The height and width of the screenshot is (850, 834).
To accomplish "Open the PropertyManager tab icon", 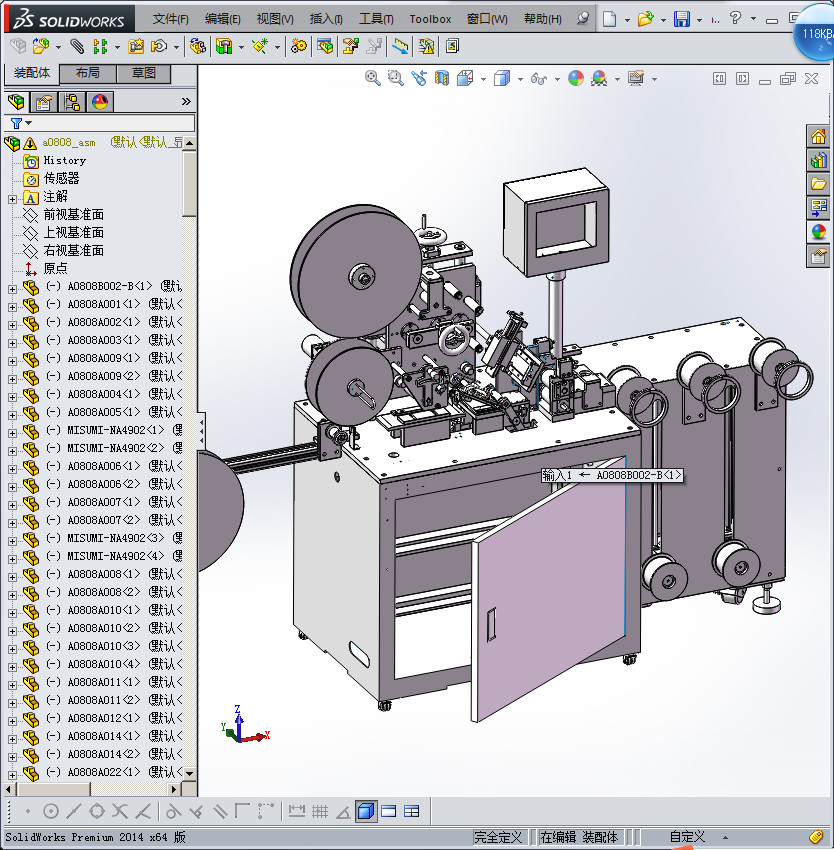I will (44, 101).
